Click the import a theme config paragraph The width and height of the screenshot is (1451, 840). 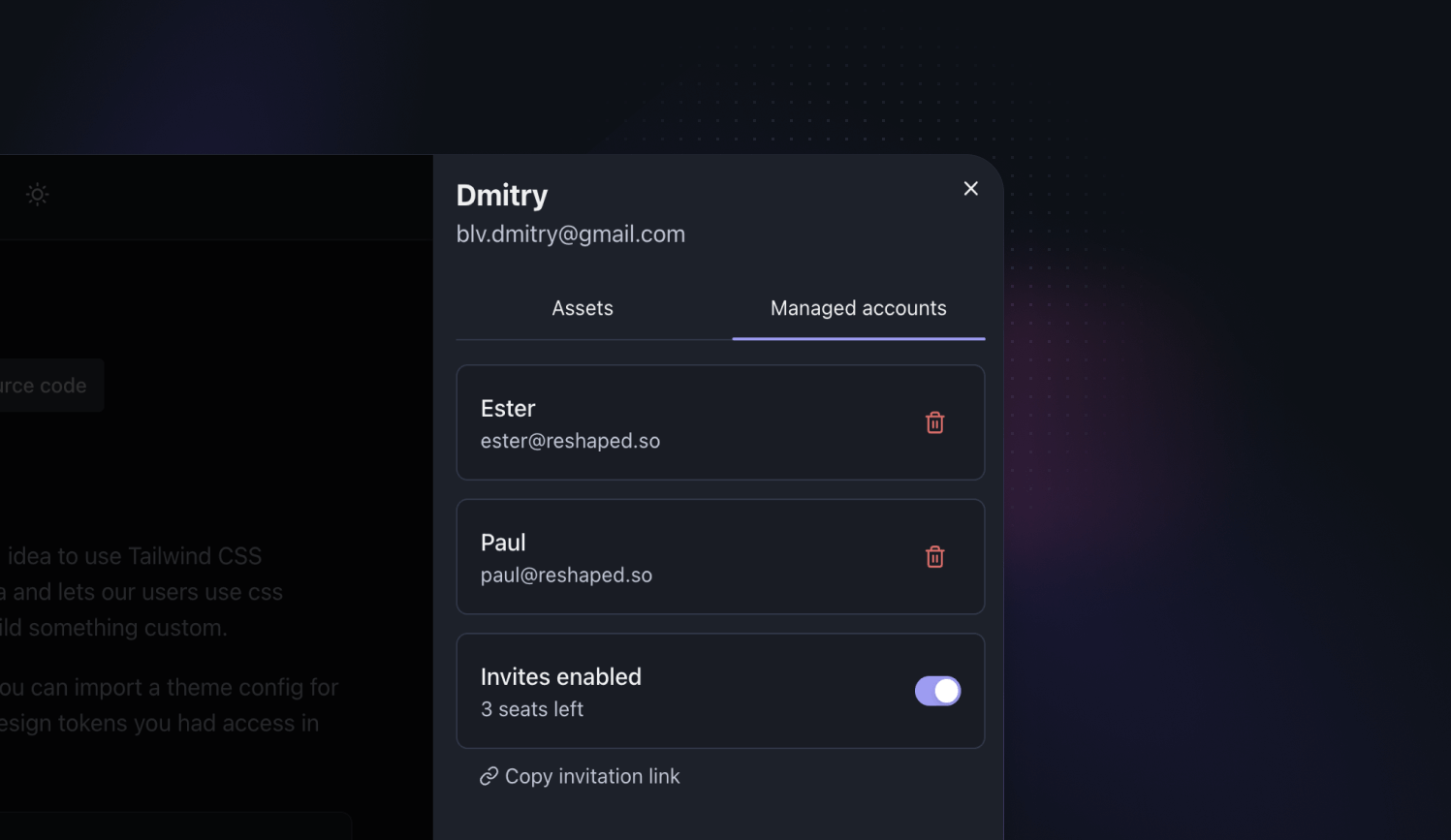pyautogui.click(x=170, y=705)
